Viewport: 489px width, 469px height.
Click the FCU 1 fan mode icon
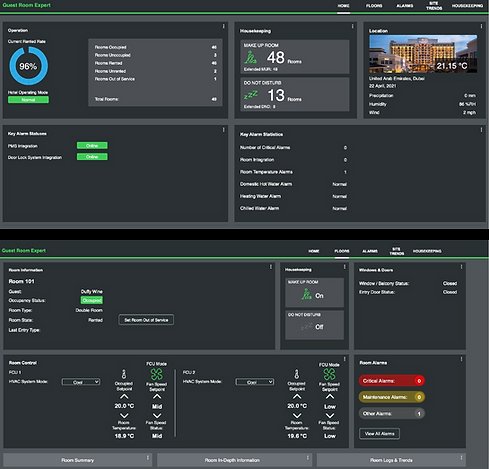tap(157, 374)
